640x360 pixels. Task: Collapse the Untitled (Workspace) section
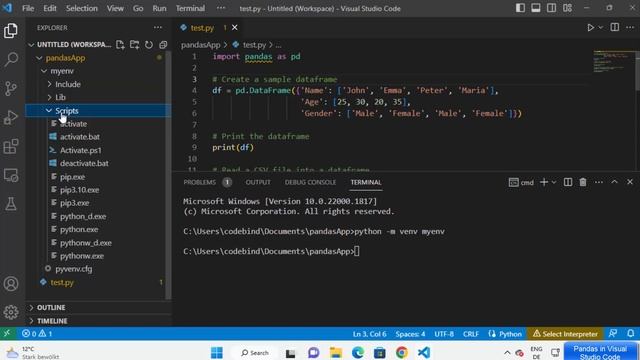[x=31, y=44]
